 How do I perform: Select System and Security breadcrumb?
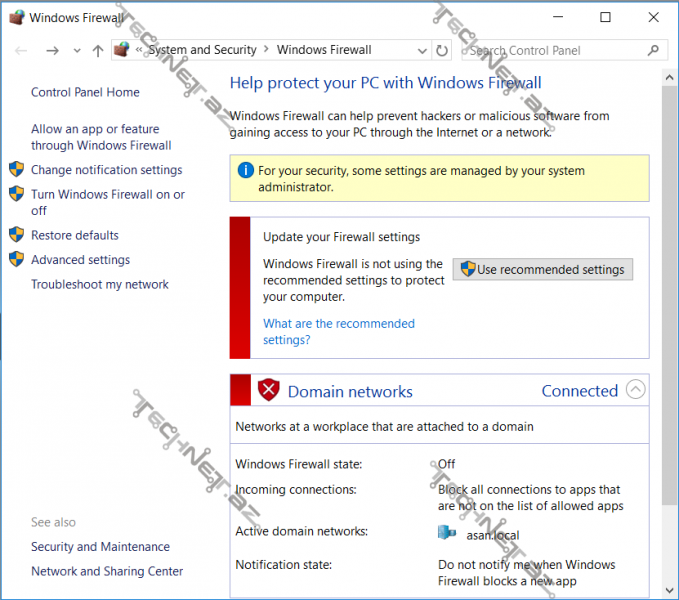(x=202, y=50)
